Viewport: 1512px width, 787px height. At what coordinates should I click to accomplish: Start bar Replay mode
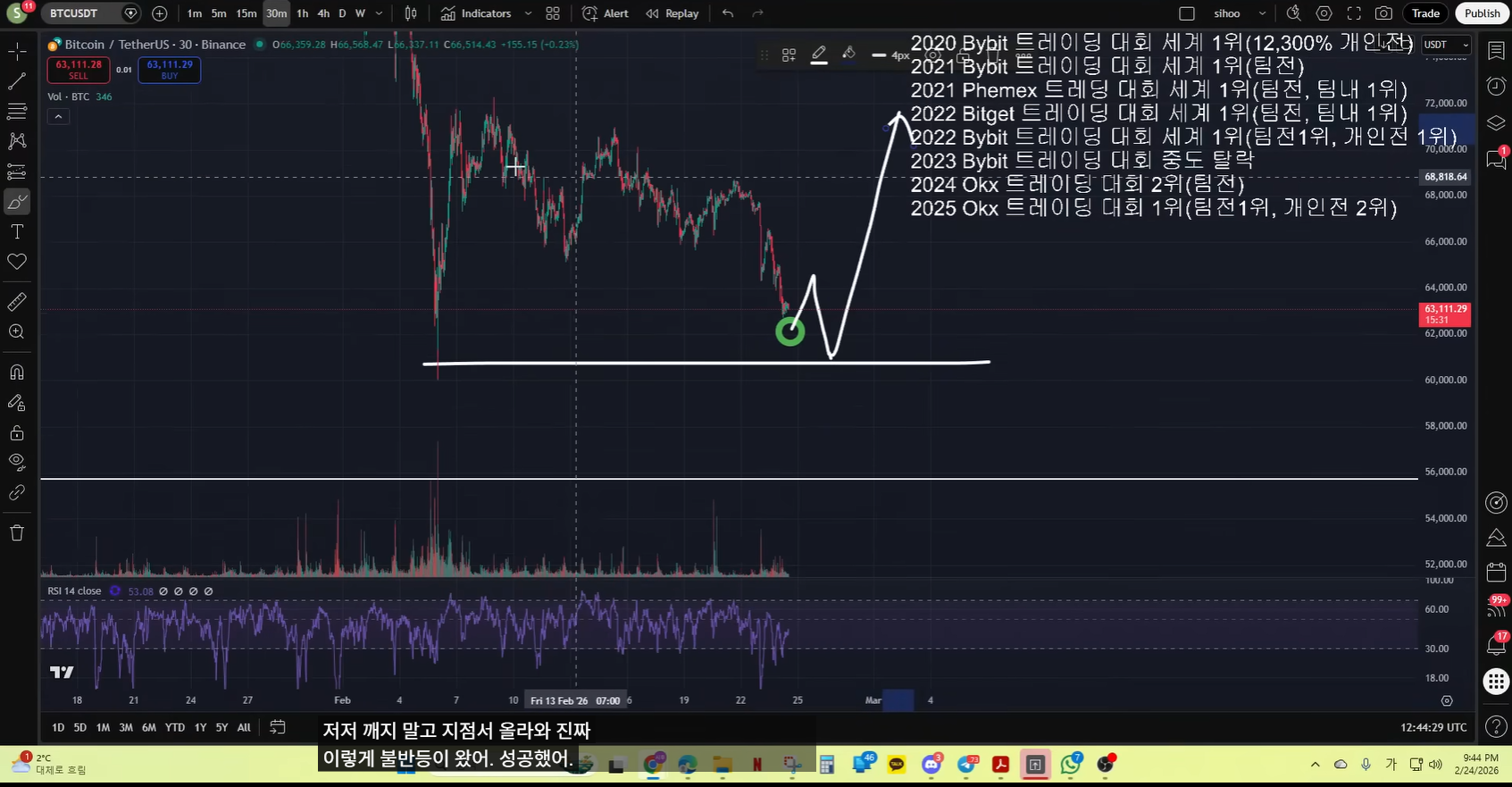(672, 13)
